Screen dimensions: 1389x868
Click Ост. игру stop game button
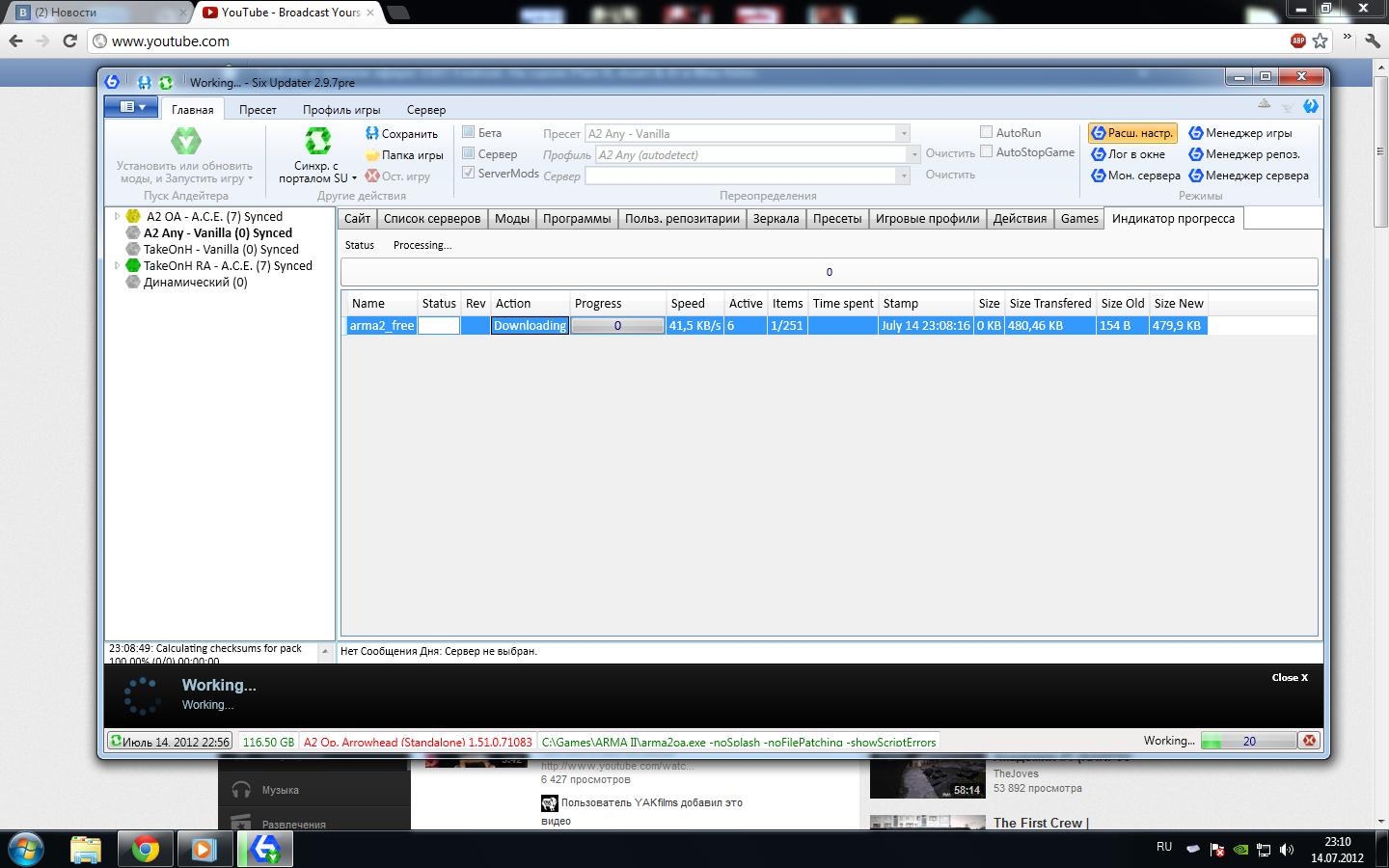point(397,176)
